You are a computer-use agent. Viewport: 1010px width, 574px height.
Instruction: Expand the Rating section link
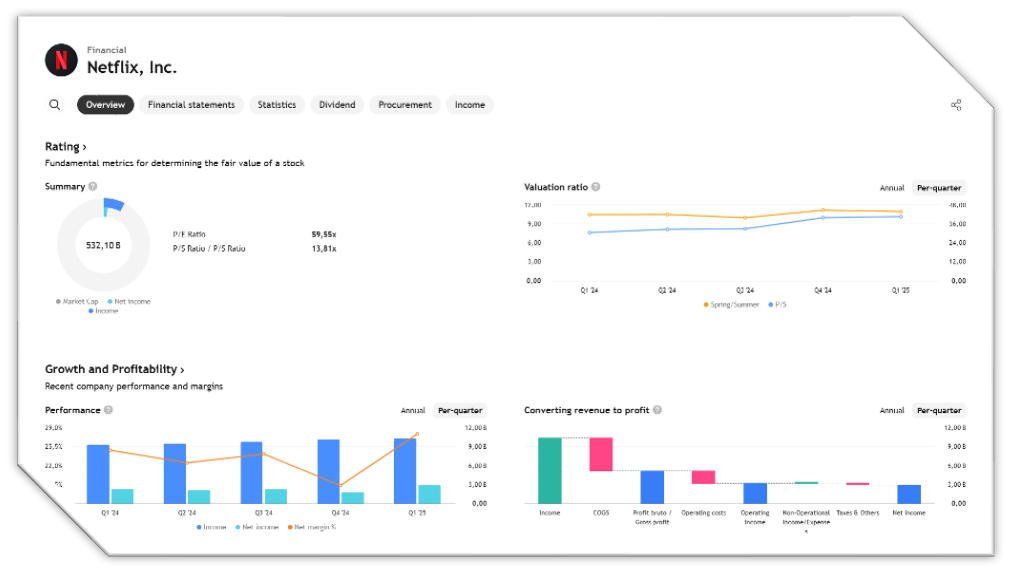point(66,147)
